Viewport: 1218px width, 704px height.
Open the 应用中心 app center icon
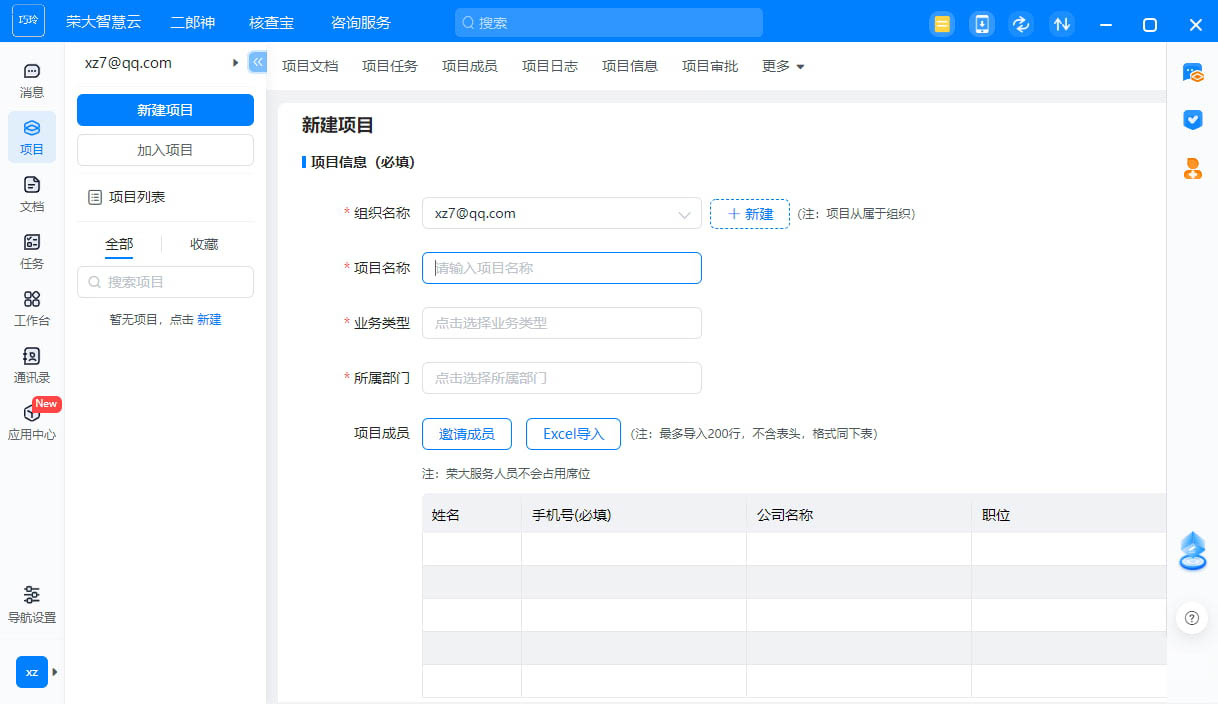[x=32, y=422]
